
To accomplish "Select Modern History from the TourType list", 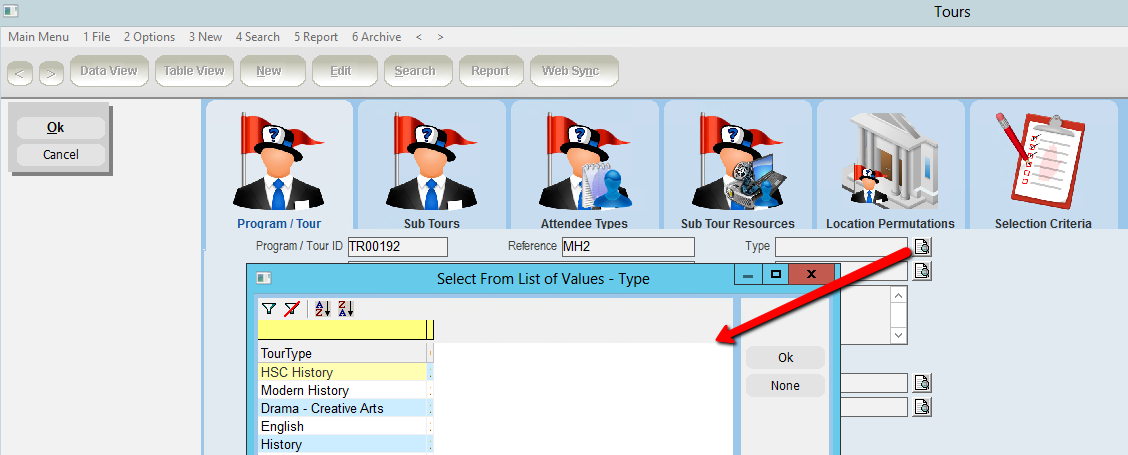I will click(305, 391).
